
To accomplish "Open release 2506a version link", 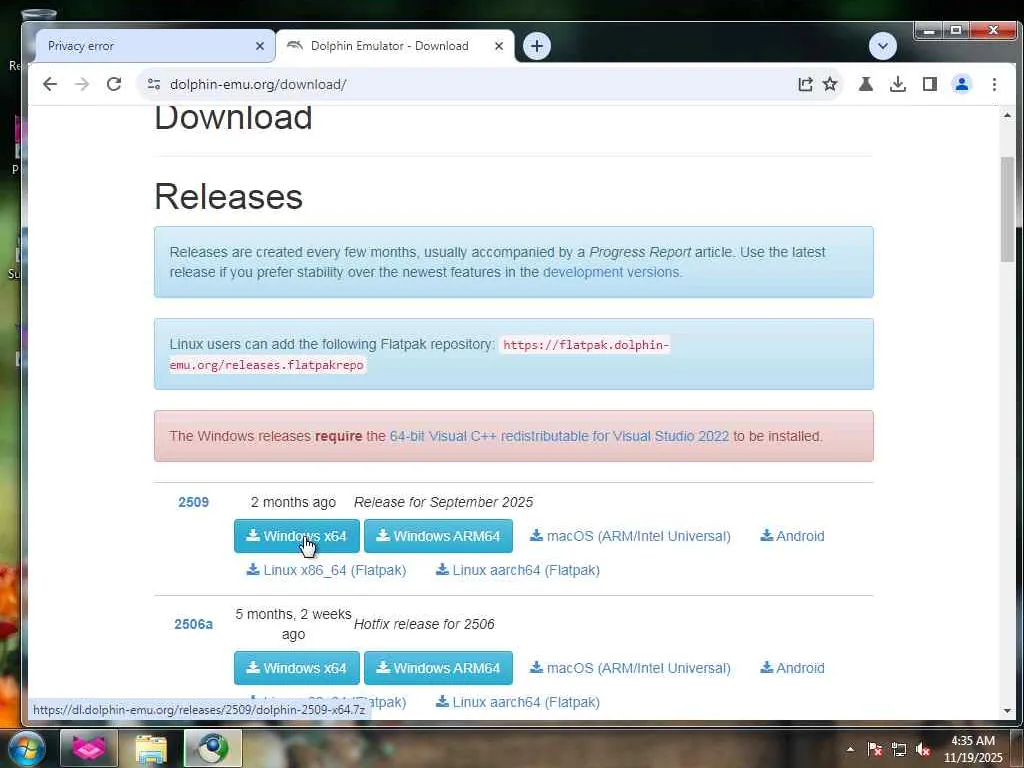I will tap(193, 624).
